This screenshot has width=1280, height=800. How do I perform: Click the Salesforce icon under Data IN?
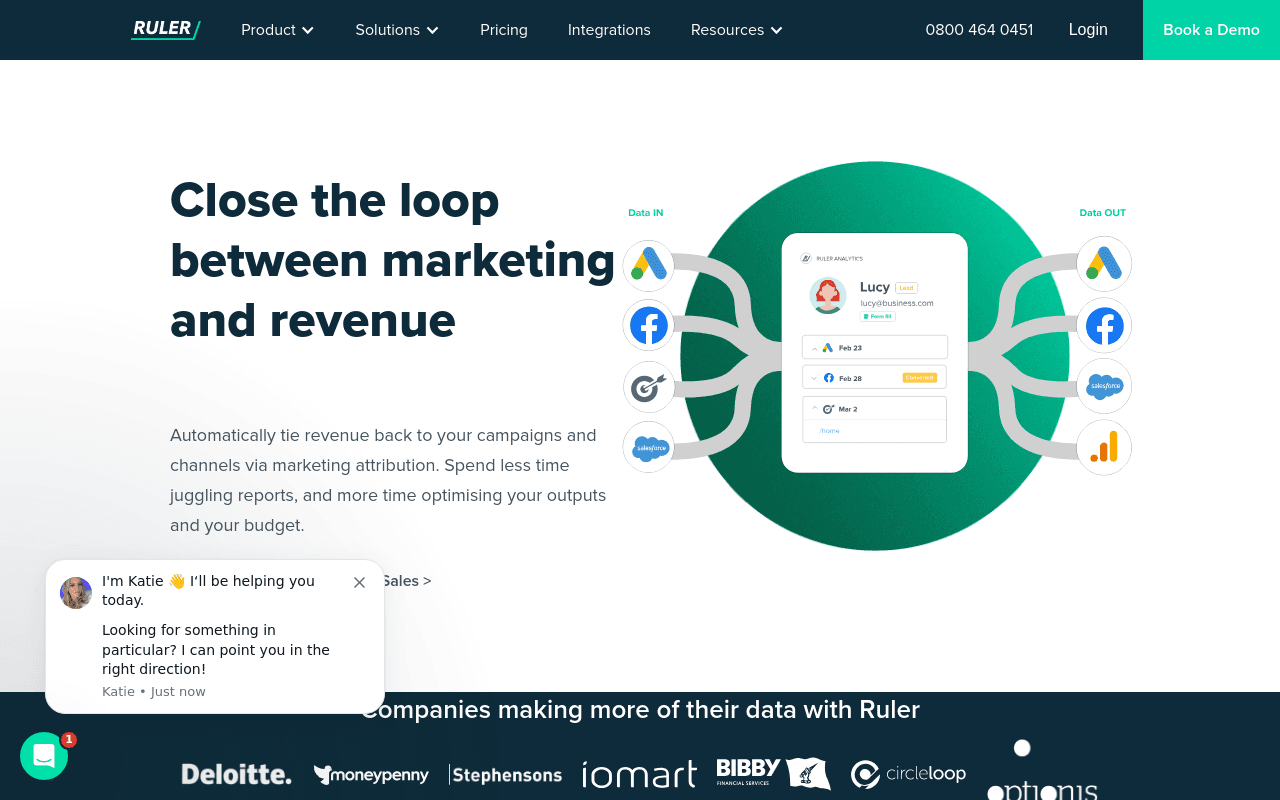649,447
